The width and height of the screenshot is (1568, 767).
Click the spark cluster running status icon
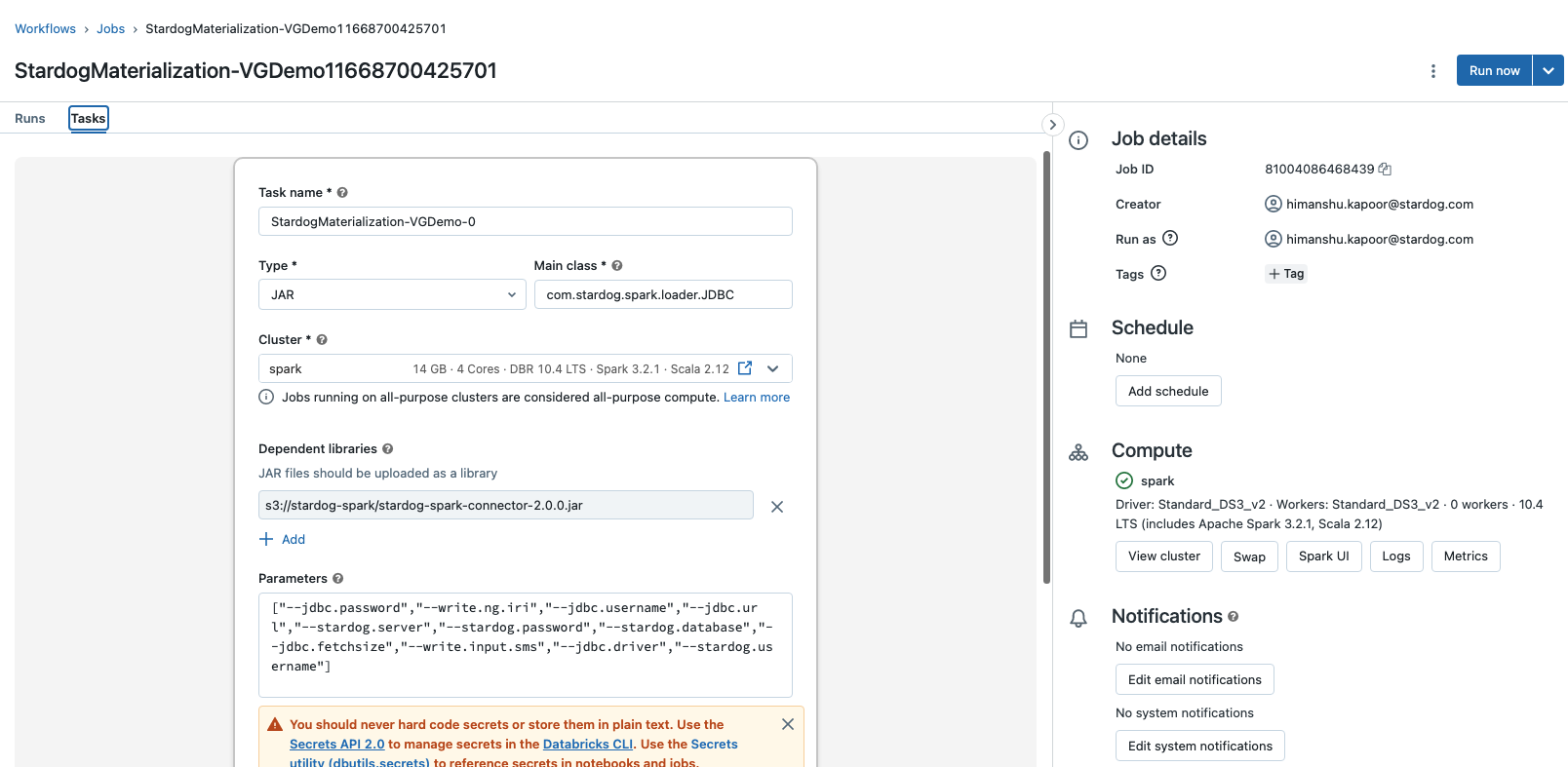tap(1124, 480)
